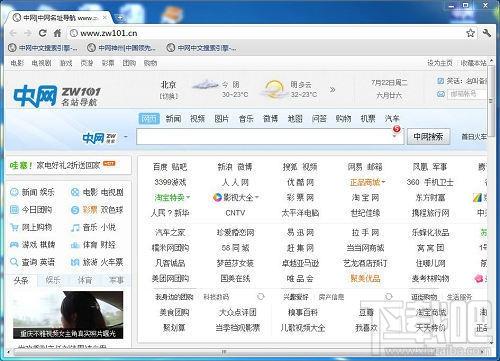Click the 邮箱帐号 input field
Viewport: 500px width, 361px height.
coord(467,94)
